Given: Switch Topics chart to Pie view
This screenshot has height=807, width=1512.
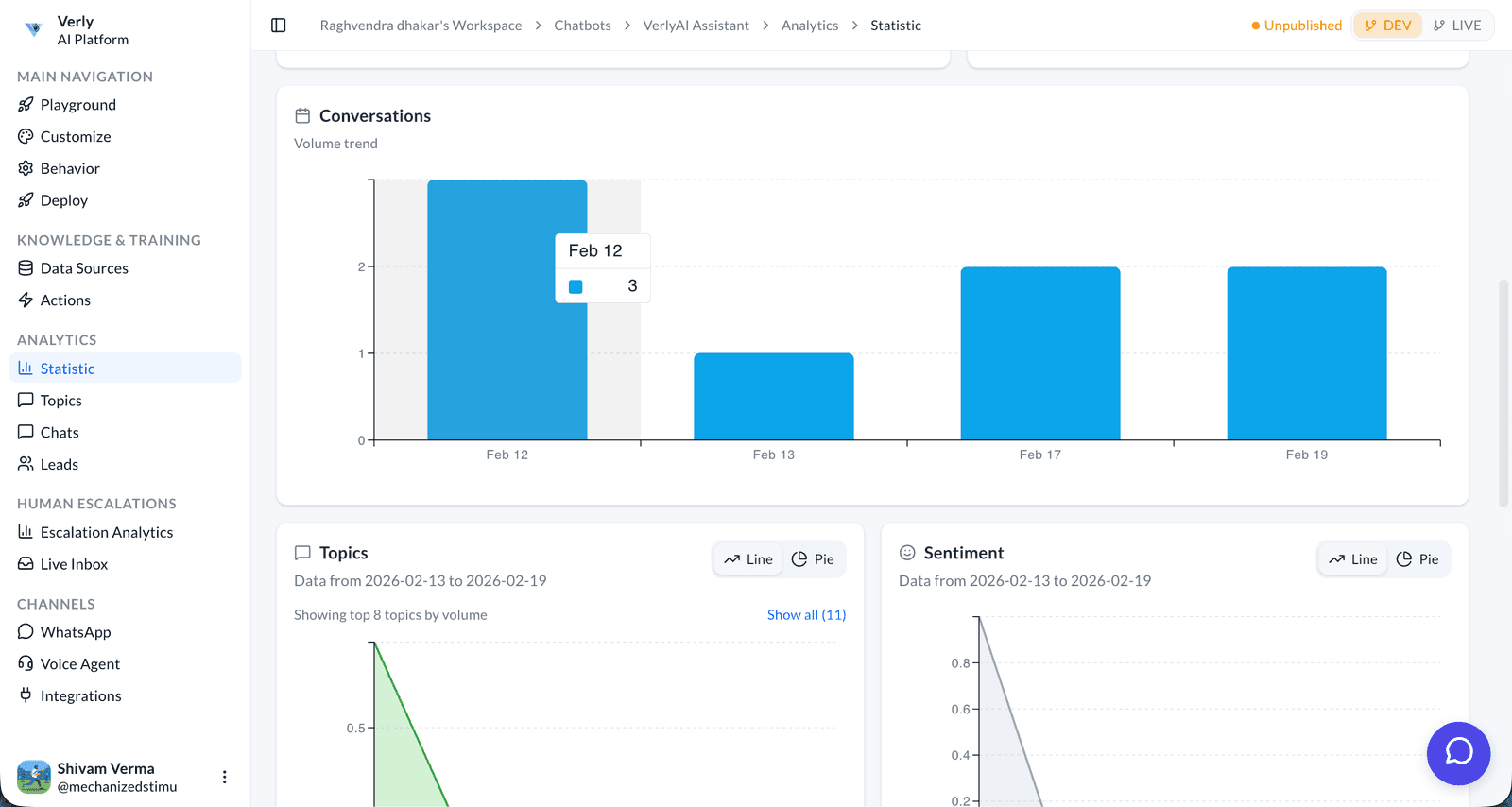Looking at the screenshot, I should click(x=813, y=559).
